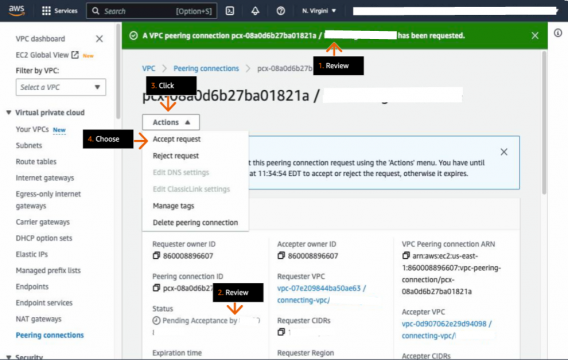568x360 pixels.
Task: Choose Reject request from Actions menu
Action: pos(176,156)
